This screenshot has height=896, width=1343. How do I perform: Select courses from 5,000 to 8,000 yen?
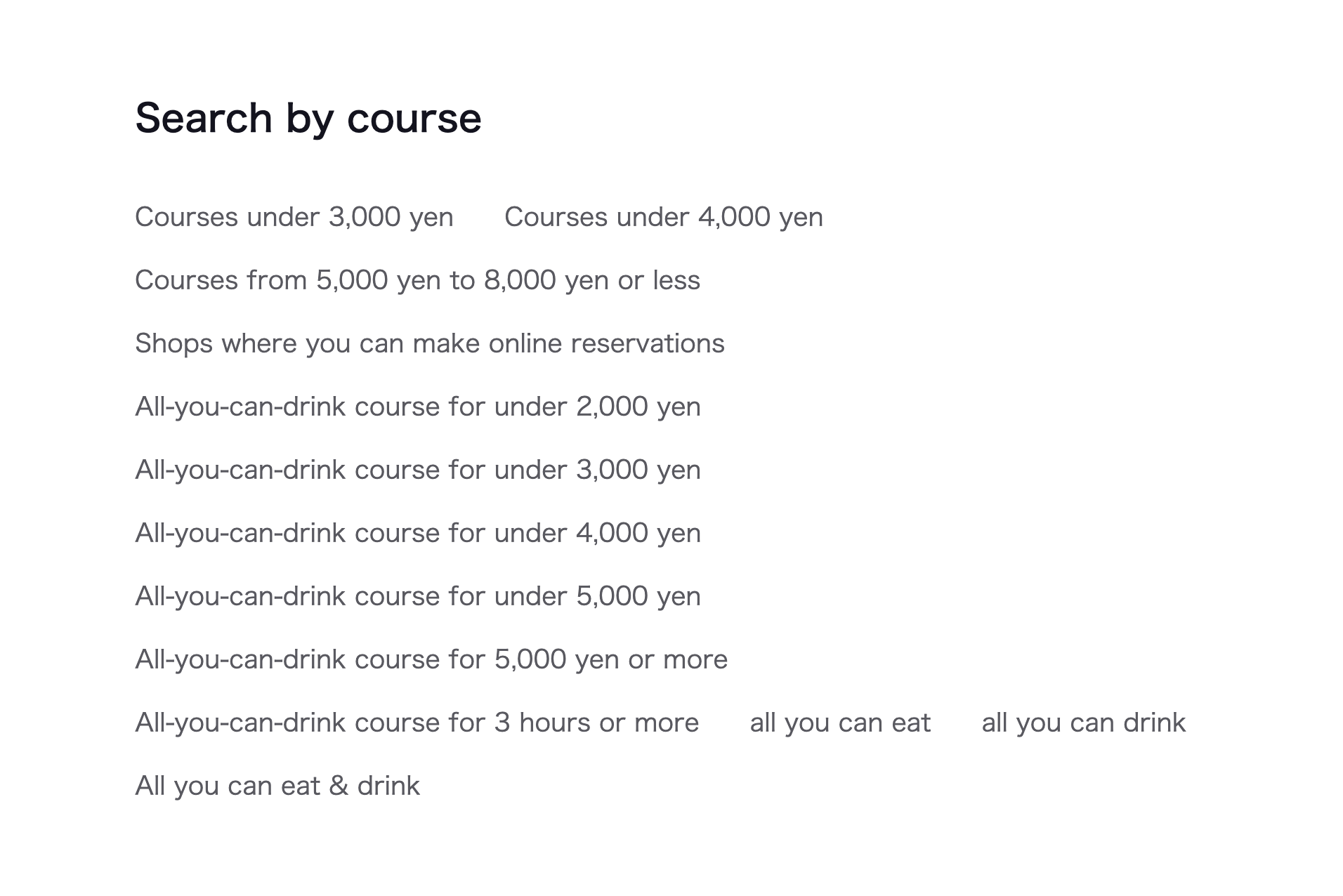[417, 280]
